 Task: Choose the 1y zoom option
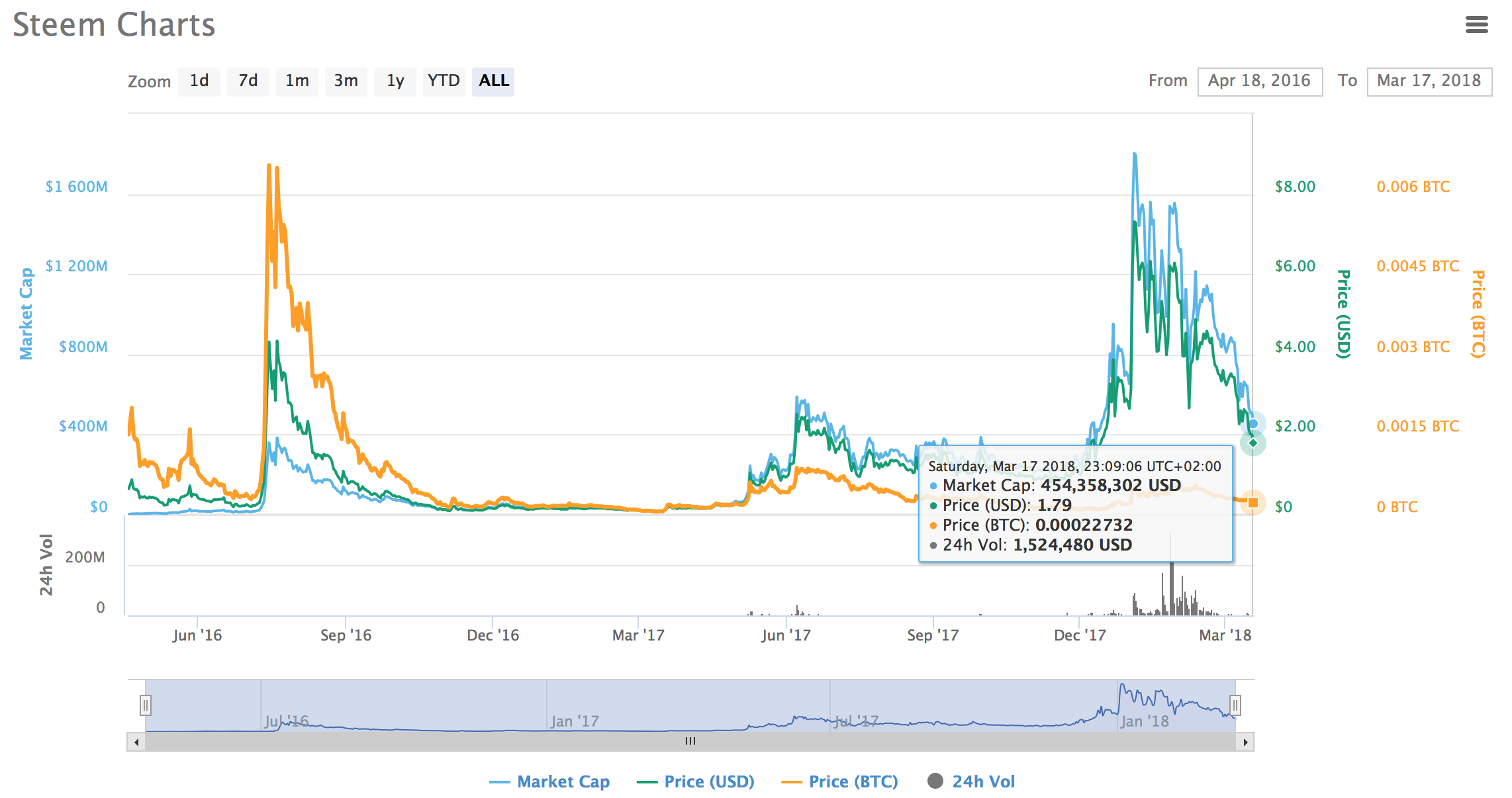tap(395, 81)
